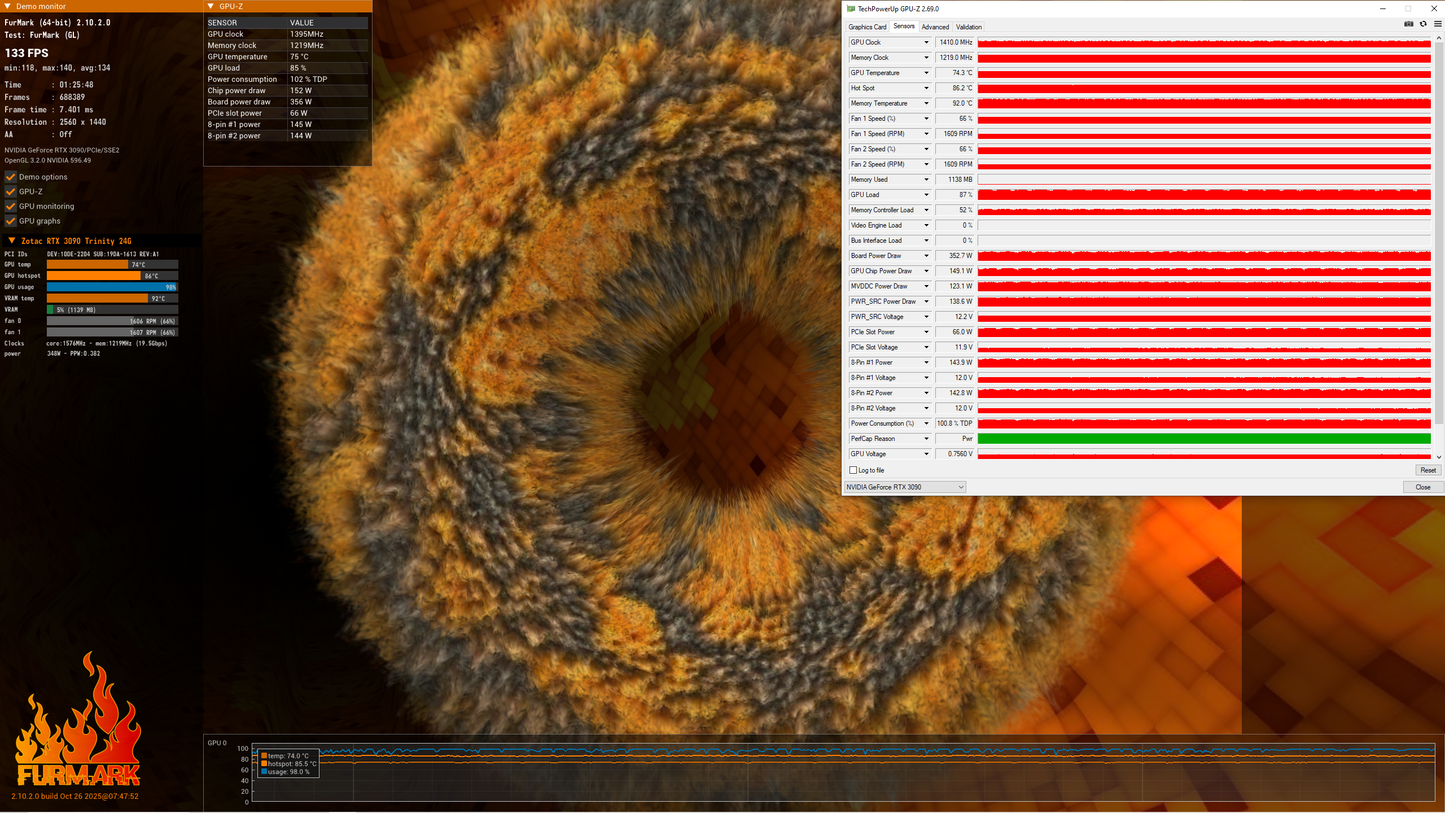The height and width of the screenshot is (813, 1445).
Task: Open the 8-Pin #1 Power dropdown
Action: [926, 363]
